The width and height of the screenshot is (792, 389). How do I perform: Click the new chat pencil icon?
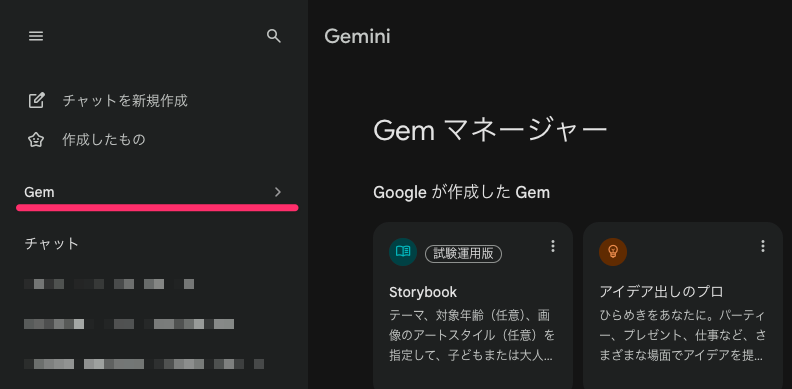click(36, 101)
